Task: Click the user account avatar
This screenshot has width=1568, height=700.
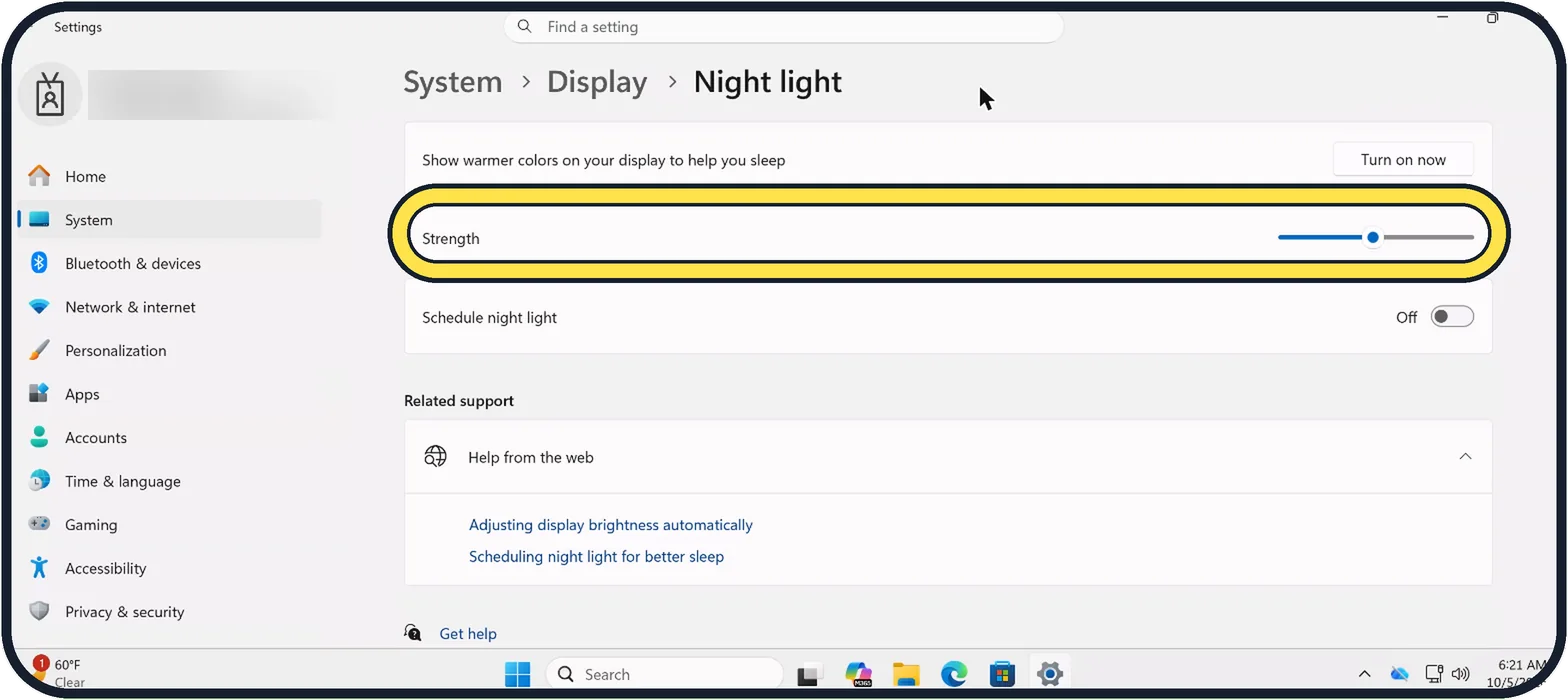Action: [x=50, y=95]
